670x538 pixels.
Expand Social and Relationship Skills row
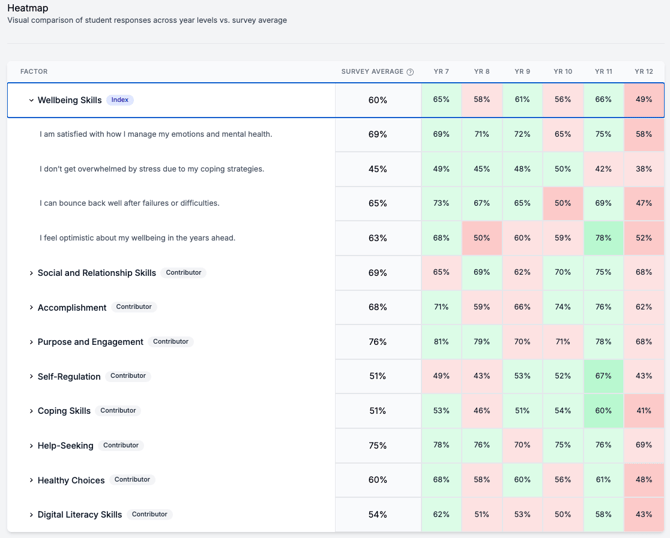(x=31, y=273)
